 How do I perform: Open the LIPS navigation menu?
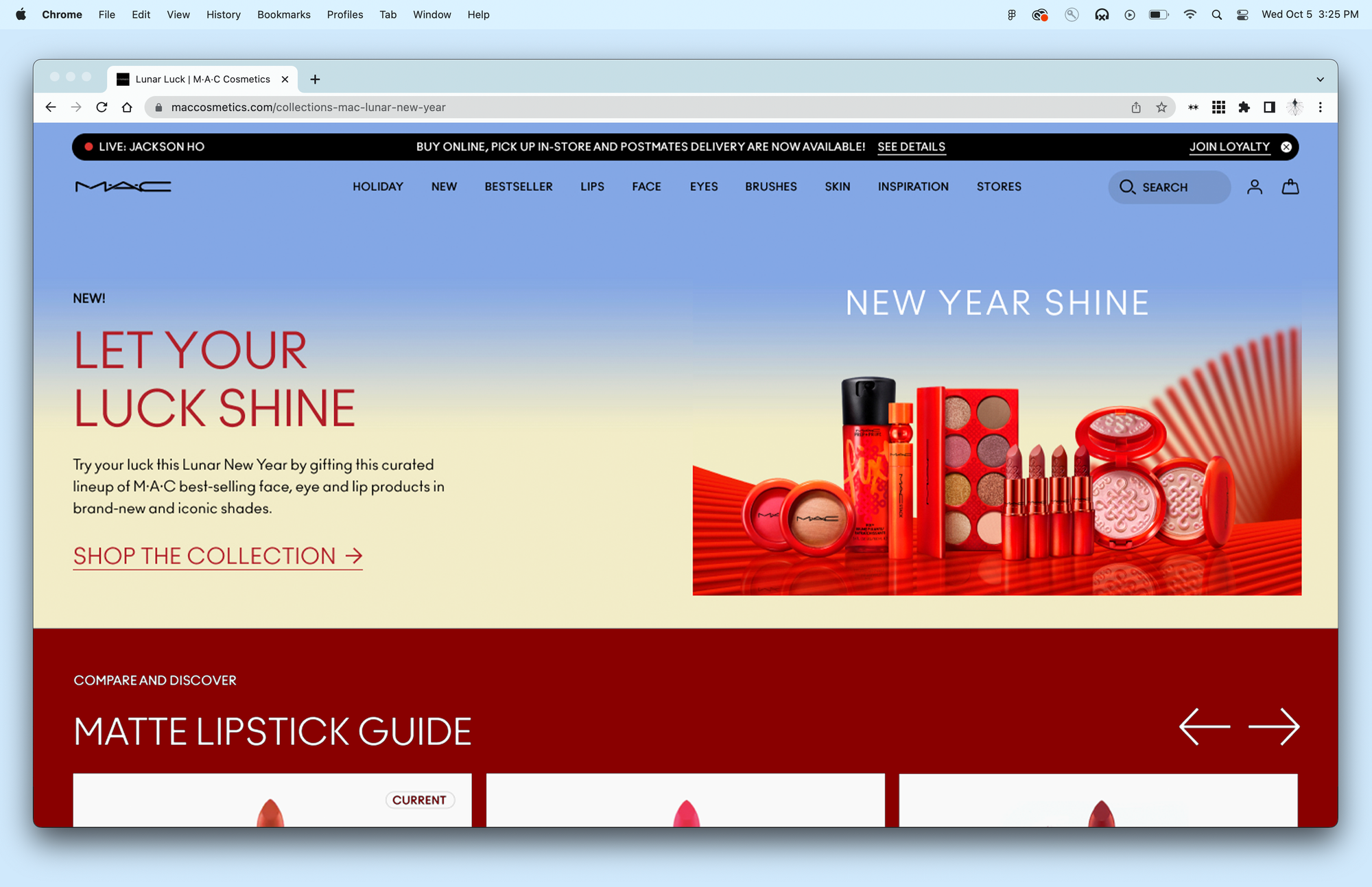592,187
